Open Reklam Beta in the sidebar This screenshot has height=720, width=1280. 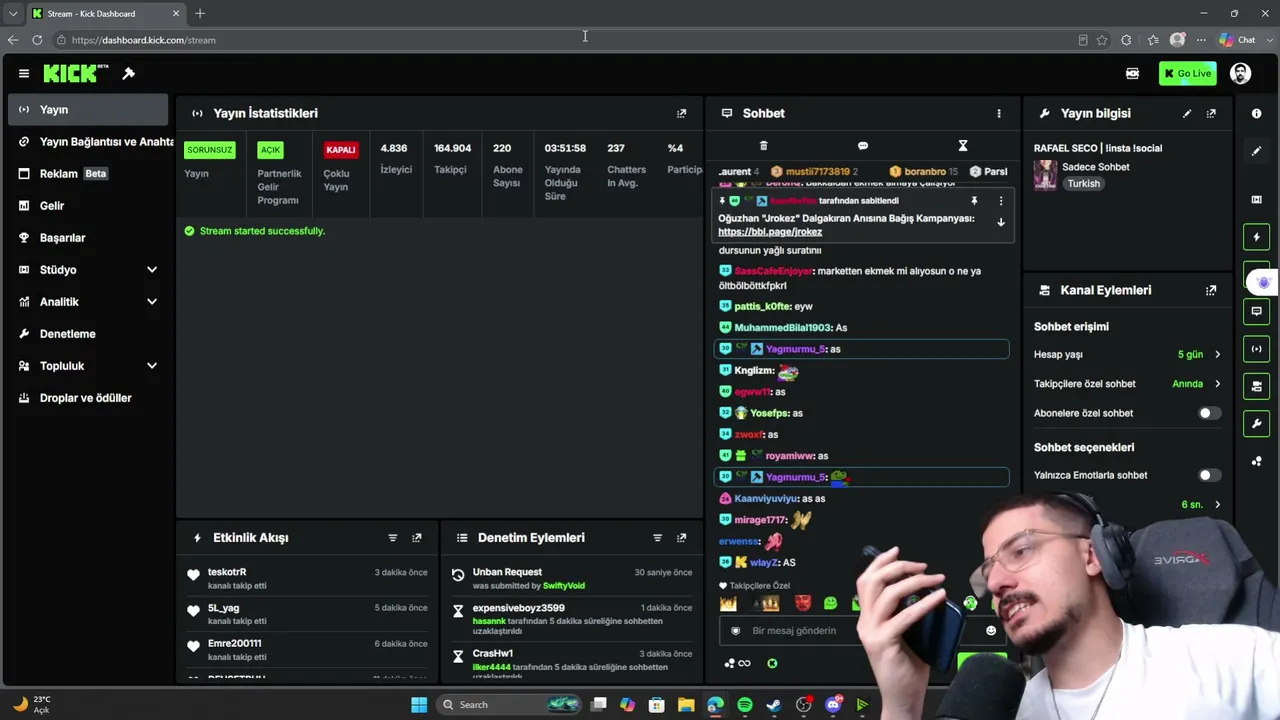(x=89, y=174)
